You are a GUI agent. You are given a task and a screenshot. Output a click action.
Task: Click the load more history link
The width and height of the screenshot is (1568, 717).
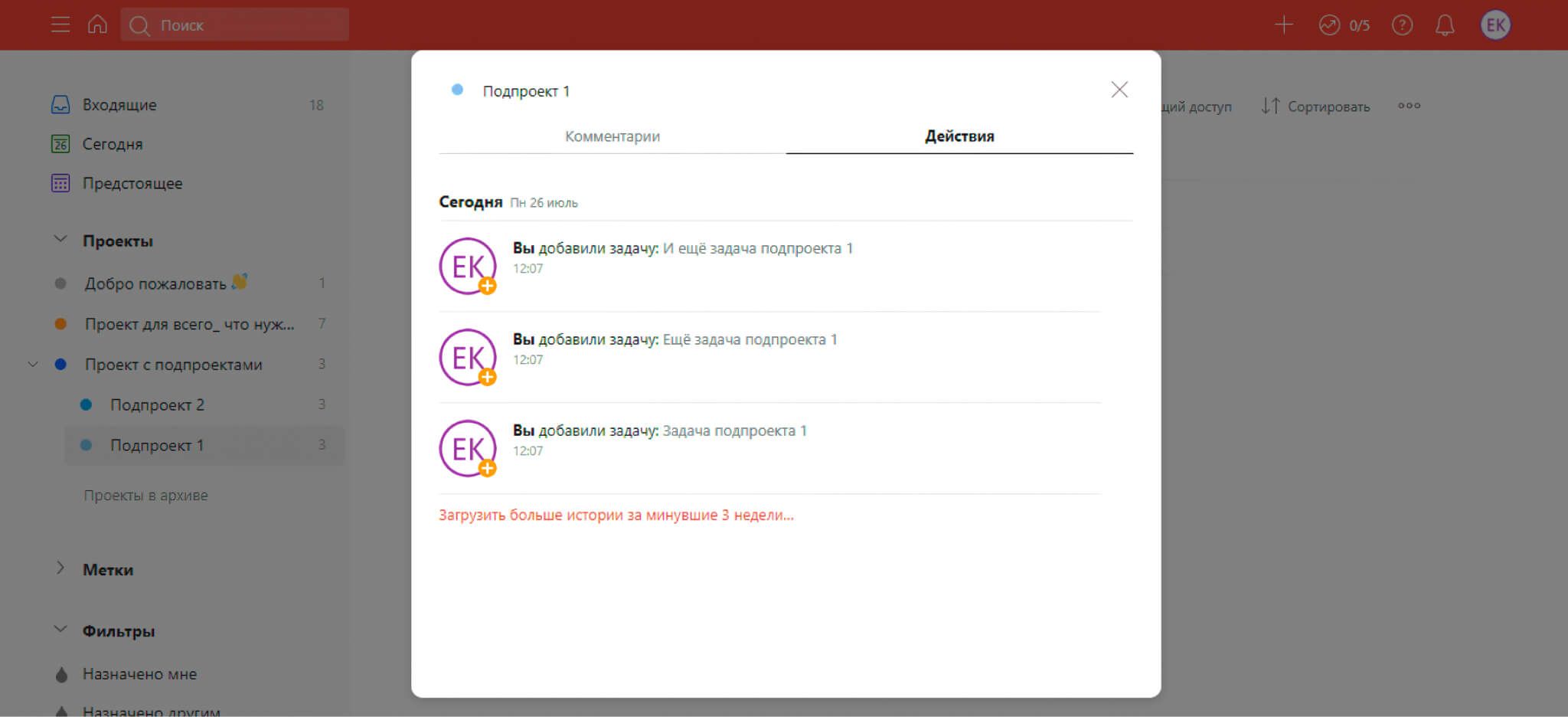[616, 515]
